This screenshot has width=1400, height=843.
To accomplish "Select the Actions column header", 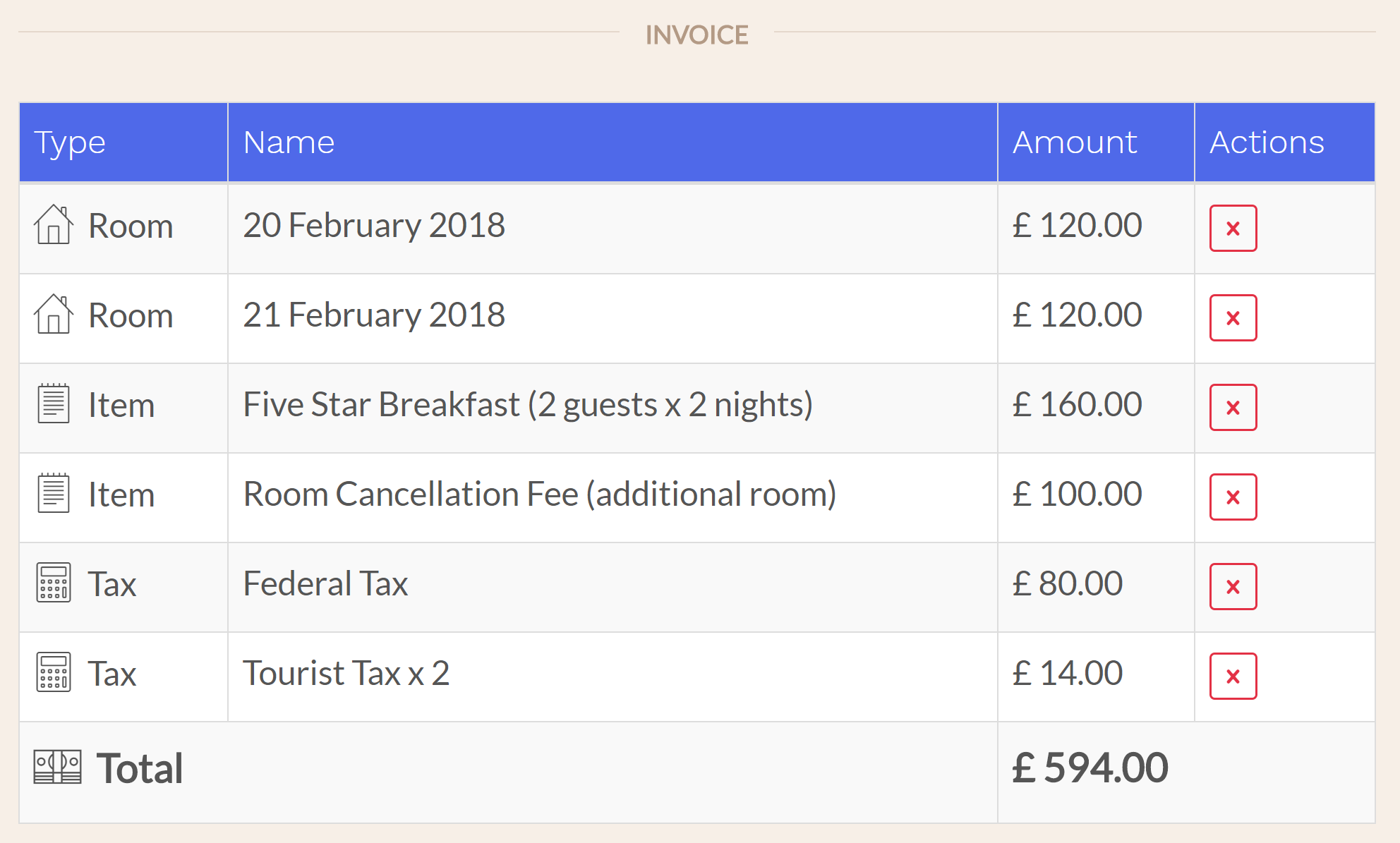I will 1284,142.
